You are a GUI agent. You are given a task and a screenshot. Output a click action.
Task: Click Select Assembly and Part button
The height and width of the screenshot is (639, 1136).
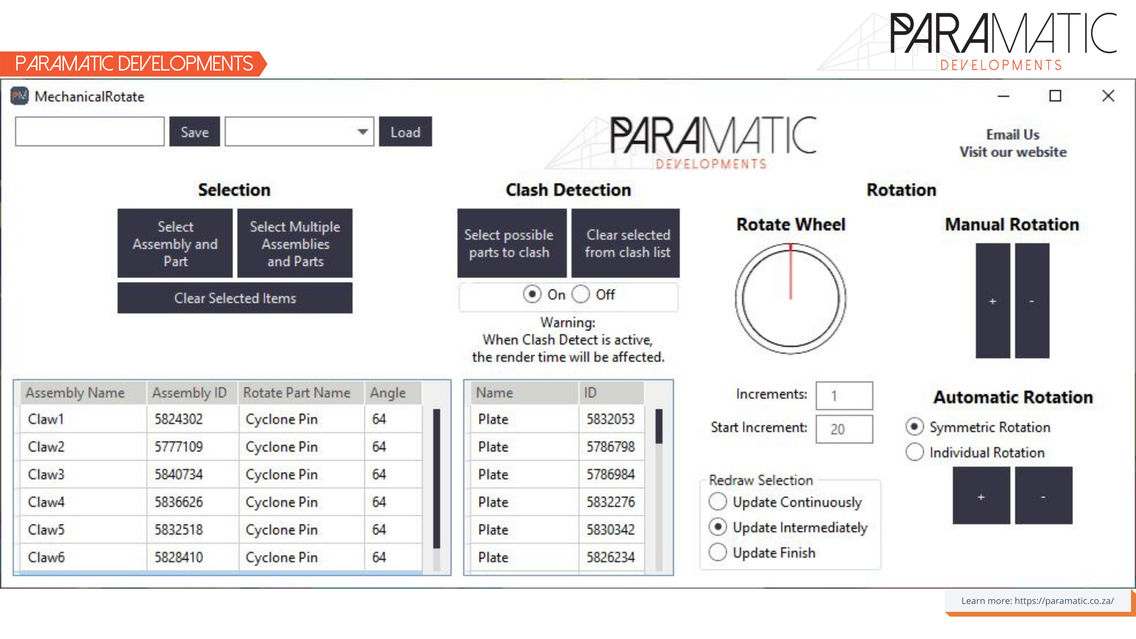pyautogui.click(x=175, y=243)
